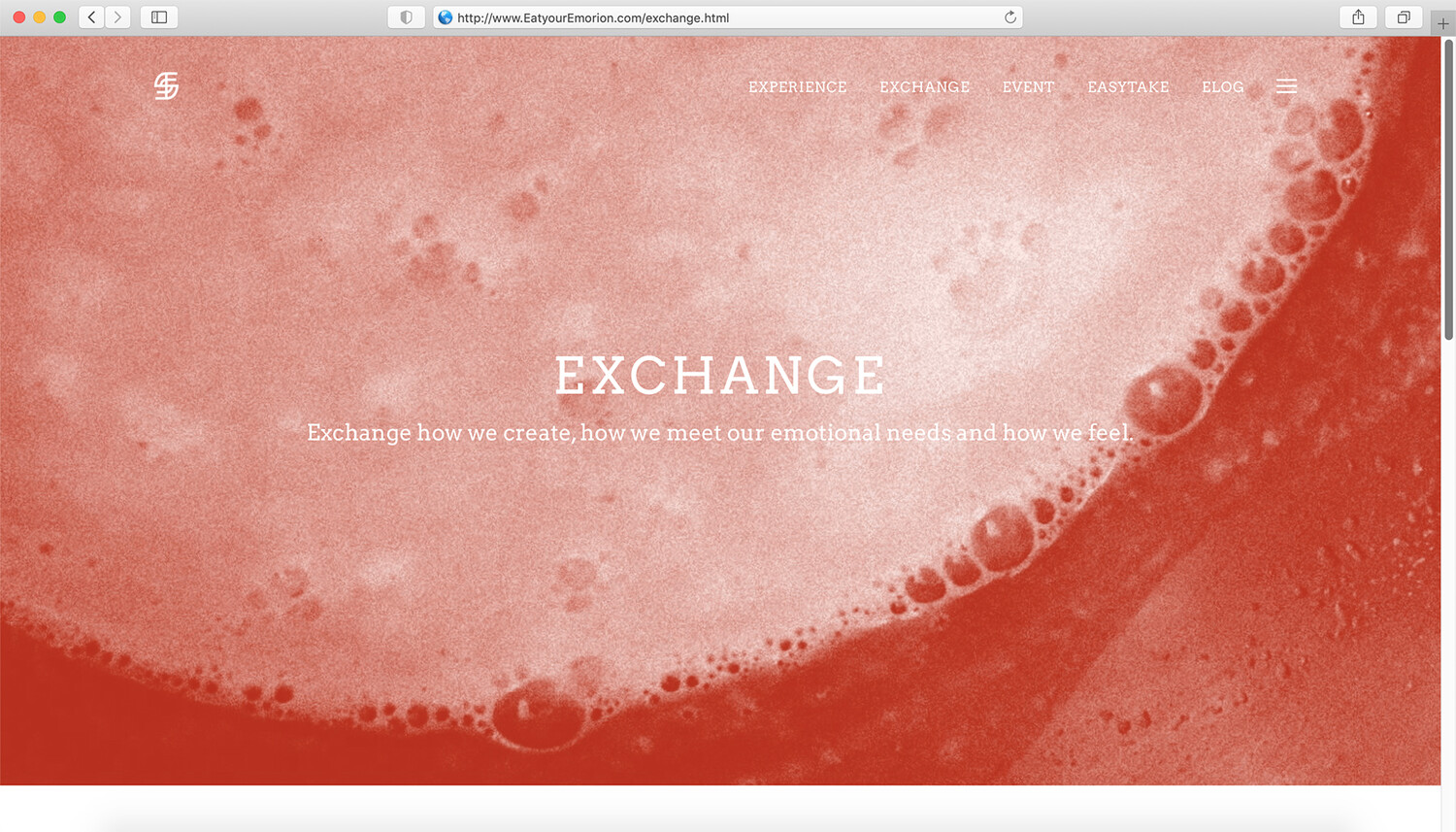
Task: Click the address bar URL field
Action: coord(728,17)
